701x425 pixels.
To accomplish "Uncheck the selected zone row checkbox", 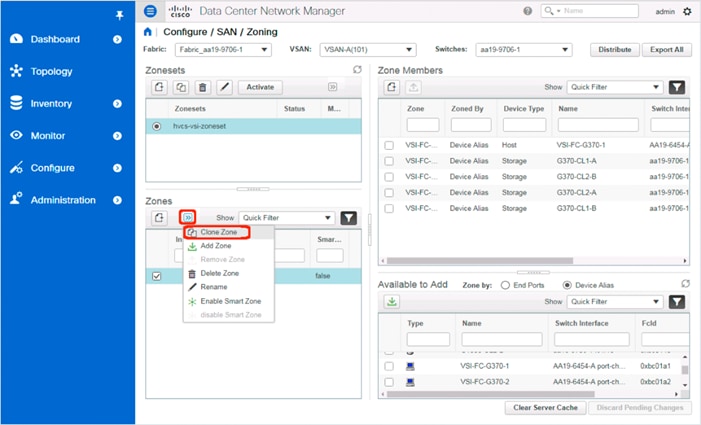I will [x=156, y=276].
